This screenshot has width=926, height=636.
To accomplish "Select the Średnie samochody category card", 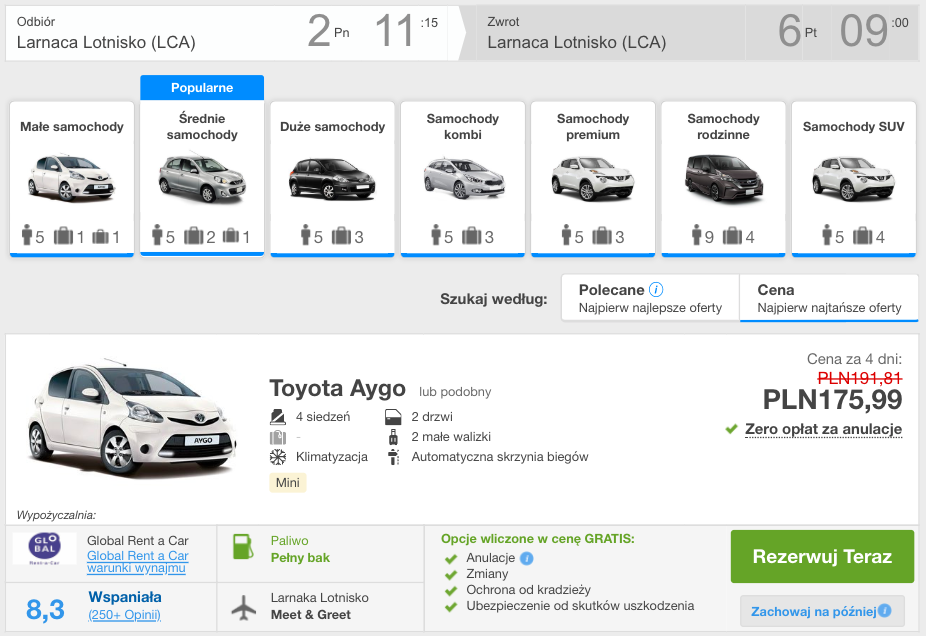I will pyautogui.click(x=202, y=179).
